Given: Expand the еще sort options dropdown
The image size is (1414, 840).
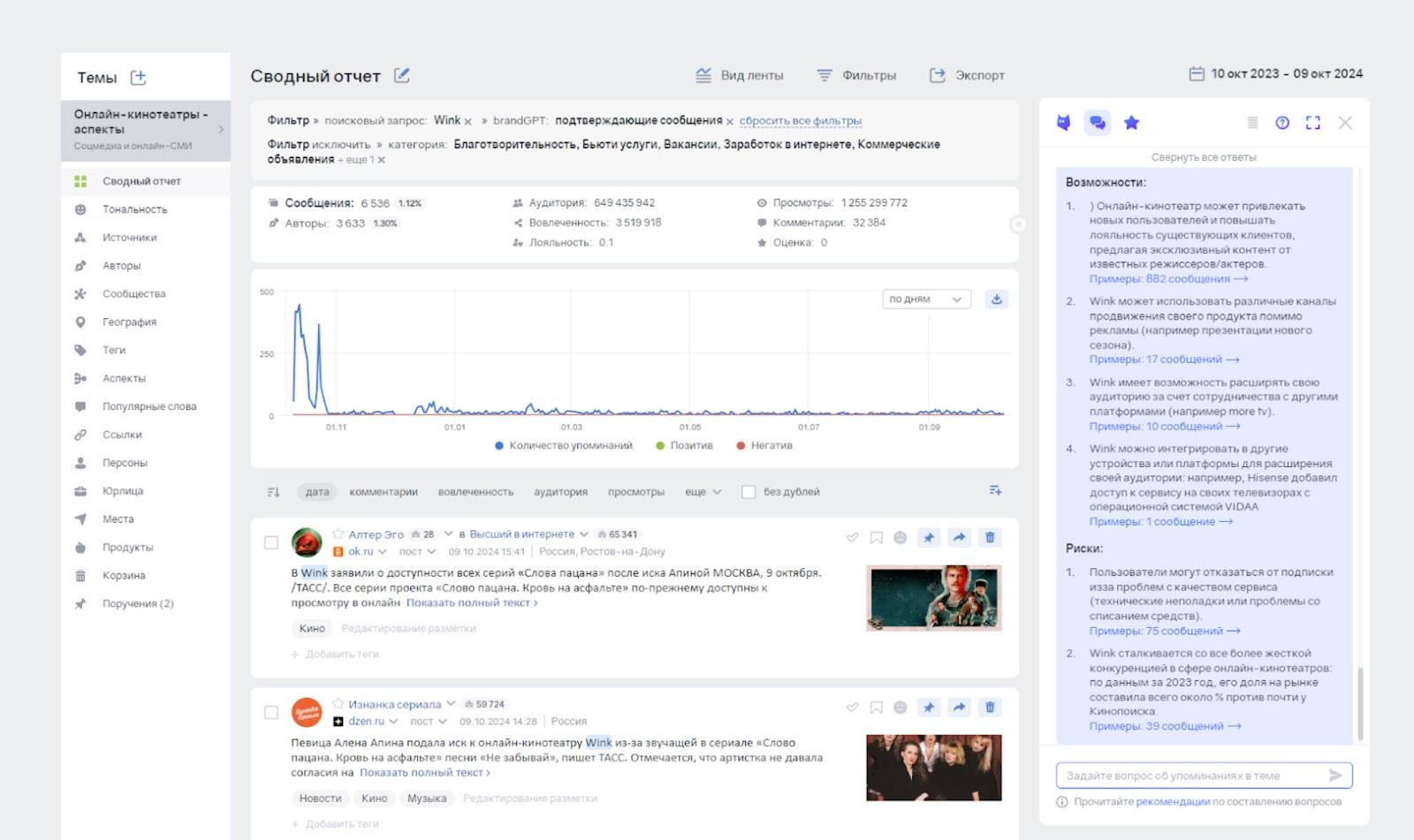Looking at the screenshot, I should (x=703, y=492).
